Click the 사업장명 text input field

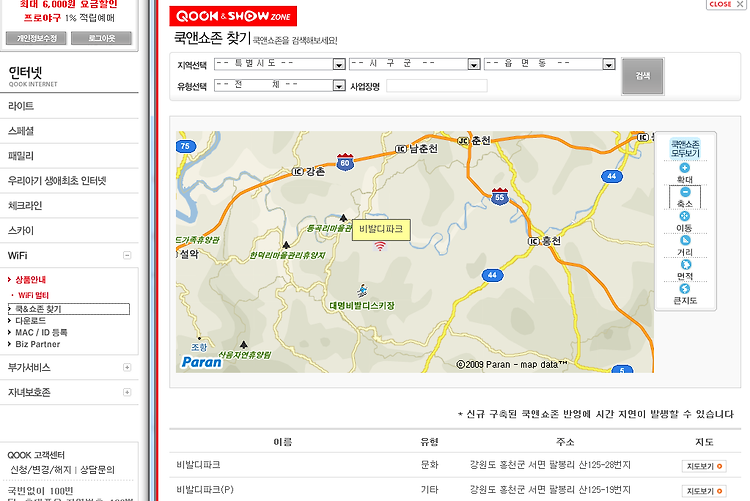click(x=437, y=86)
